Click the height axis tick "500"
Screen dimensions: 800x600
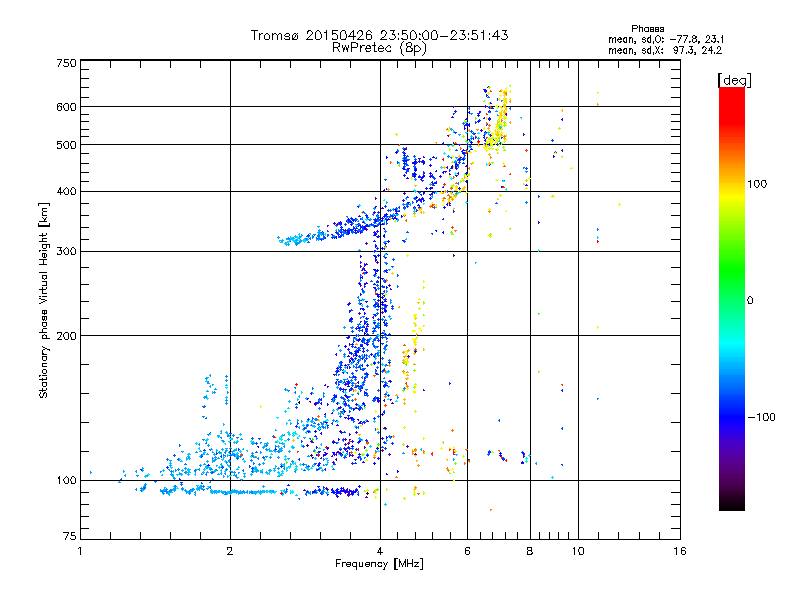[67, 145]
